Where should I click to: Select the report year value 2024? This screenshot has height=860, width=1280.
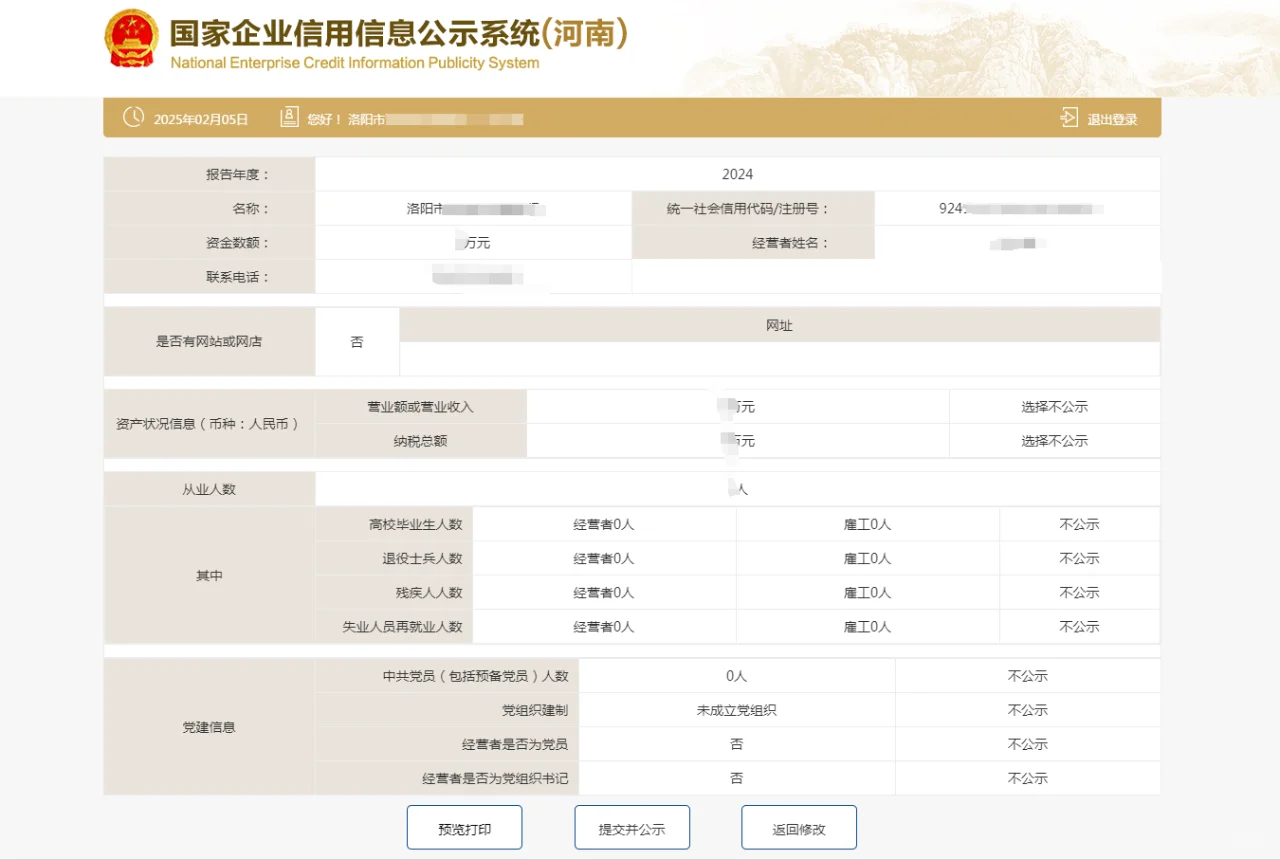[x=737, y=175]
